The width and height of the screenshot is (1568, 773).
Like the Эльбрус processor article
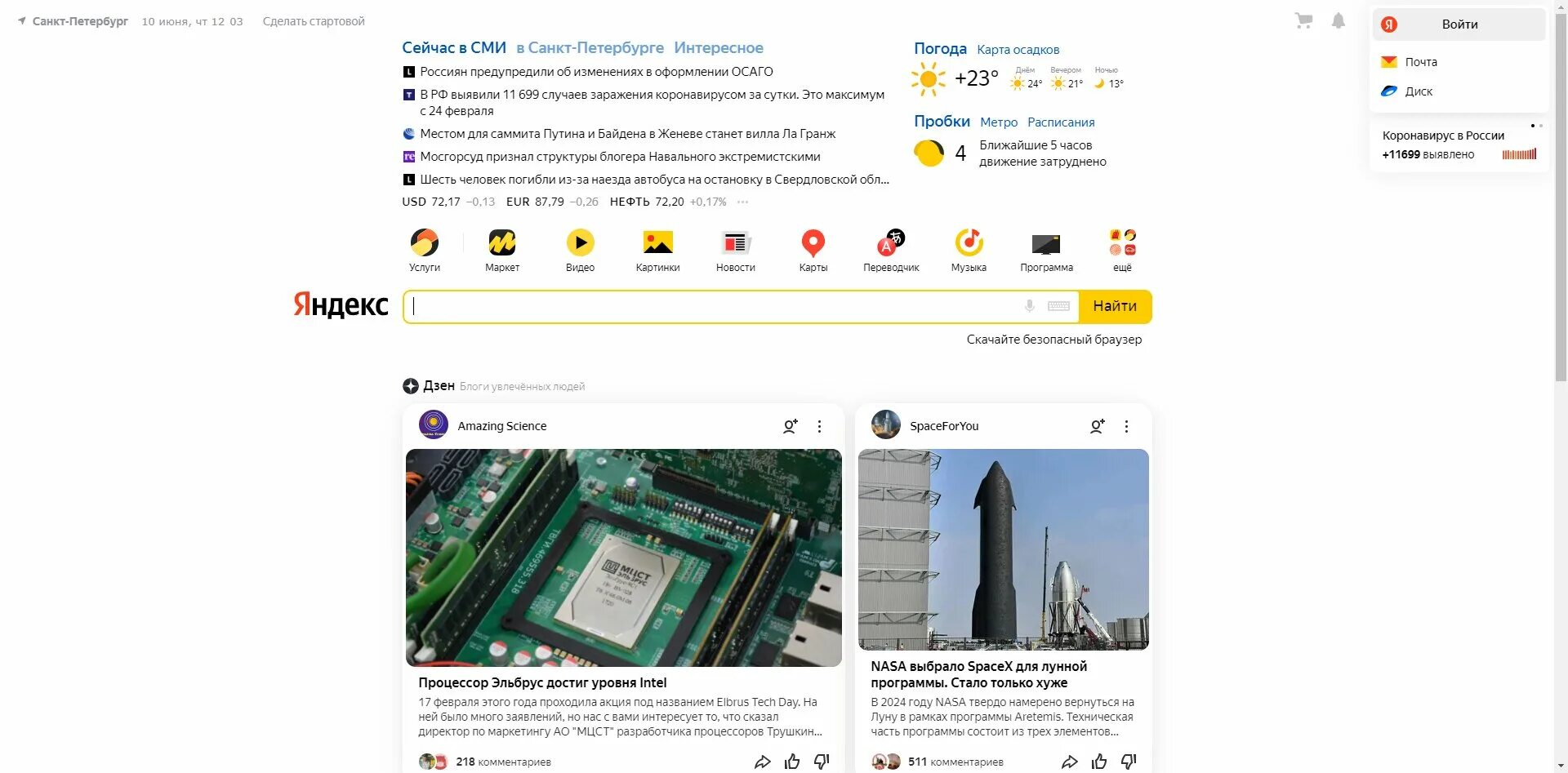point(792,762)
